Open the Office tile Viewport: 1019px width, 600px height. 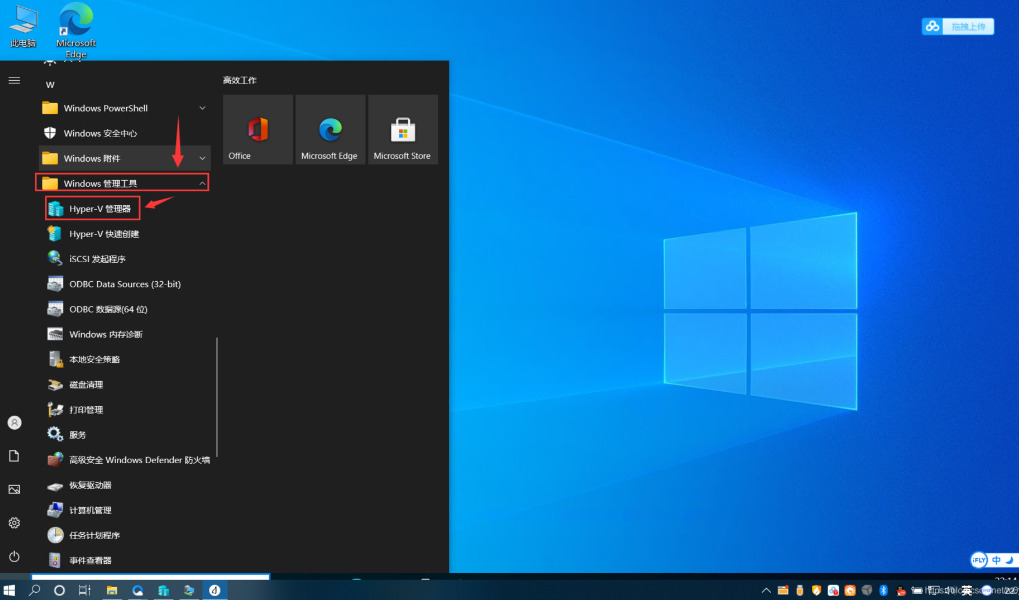[x=258, y=130]
